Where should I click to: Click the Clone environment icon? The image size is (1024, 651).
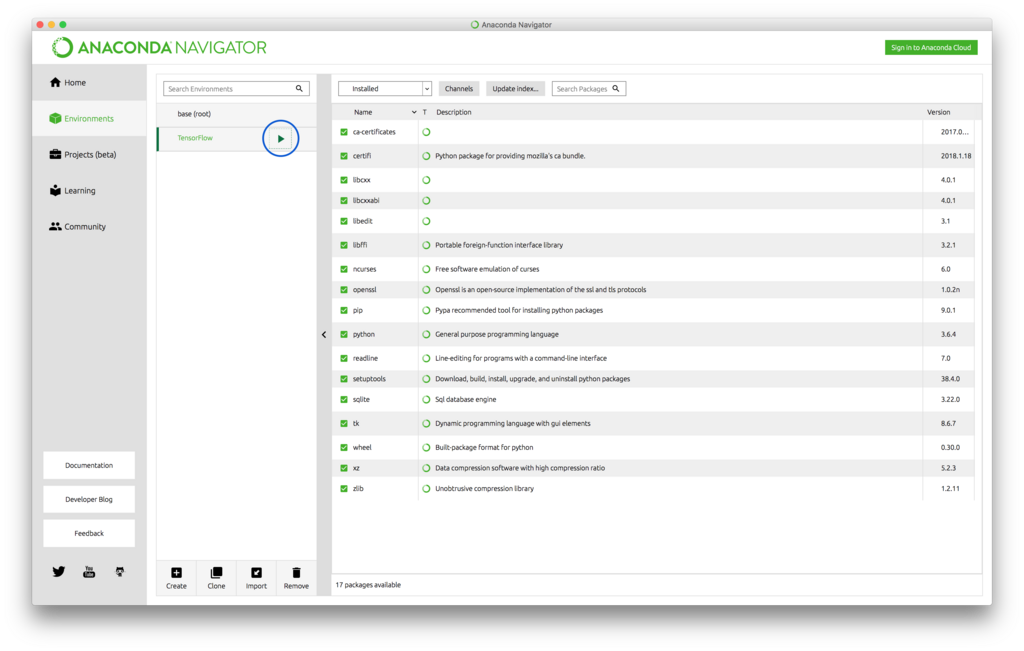point(216,573)
